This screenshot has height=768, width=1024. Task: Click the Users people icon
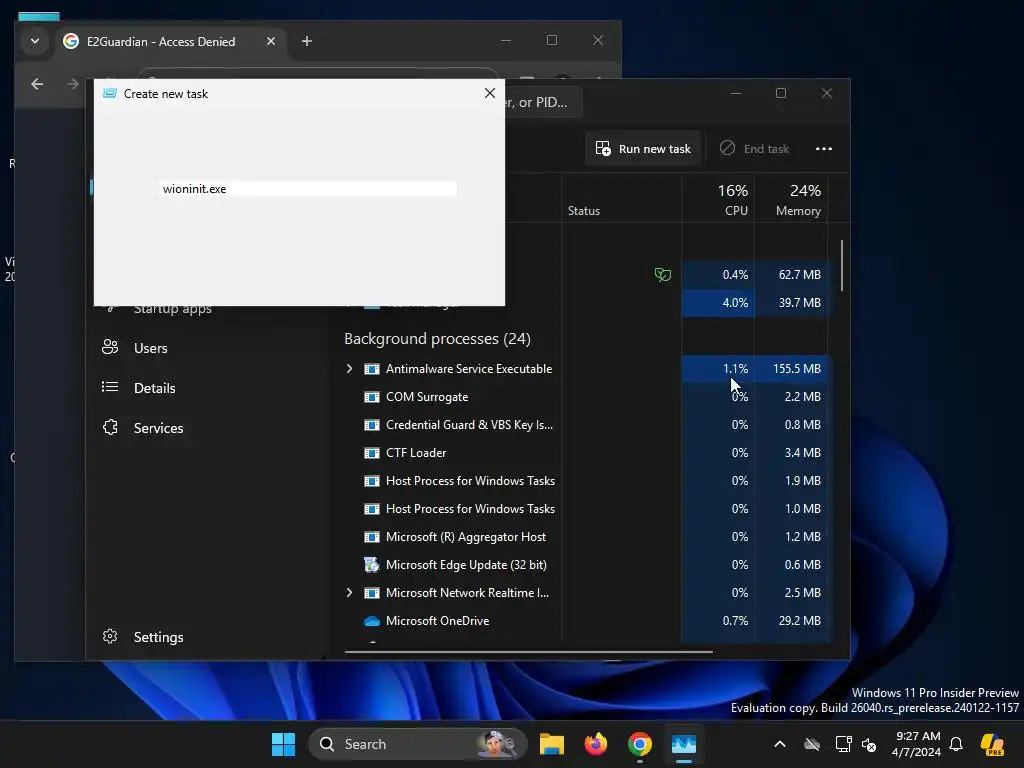pyautogui.click(x=110, y=347)
